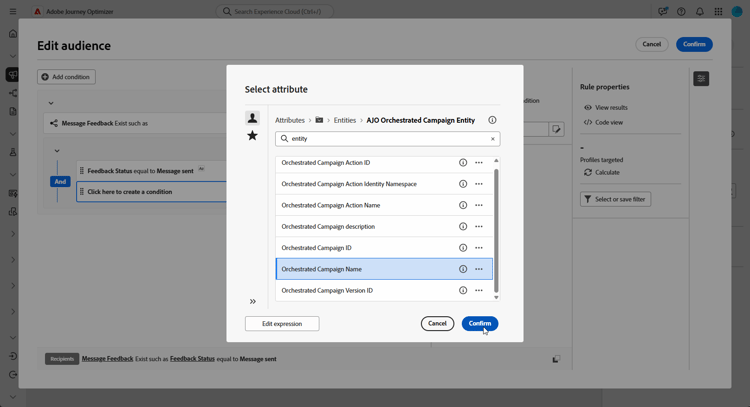Select Orchestrated Campaign Action Name attribute

(384, 205)
